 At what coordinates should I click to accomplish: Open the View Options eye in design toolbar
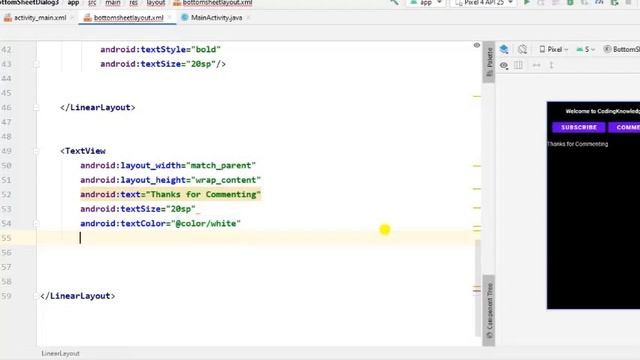pos(504,65)
